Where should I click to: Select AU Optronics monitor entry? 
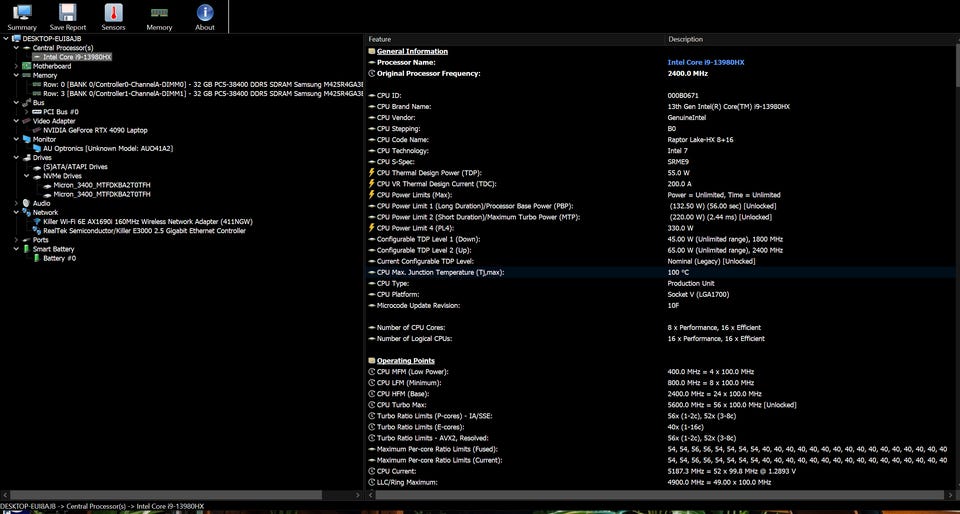pyautogui.click(x=108, y=148)
